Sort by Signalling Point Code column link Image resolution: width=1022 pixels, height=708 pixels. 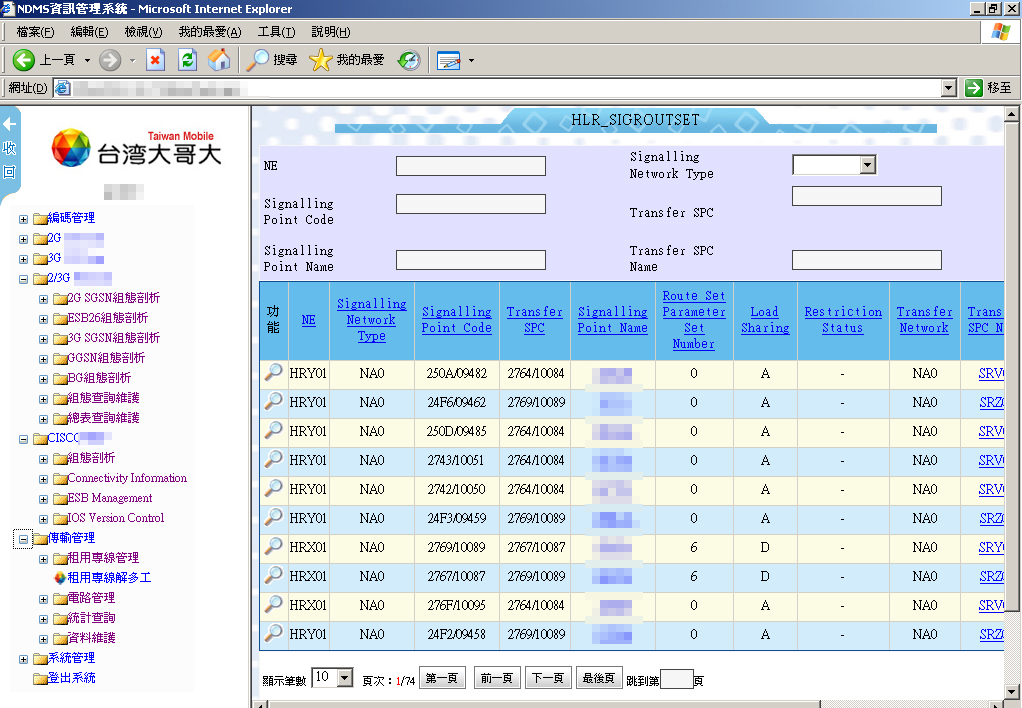(x=456, y=320)
